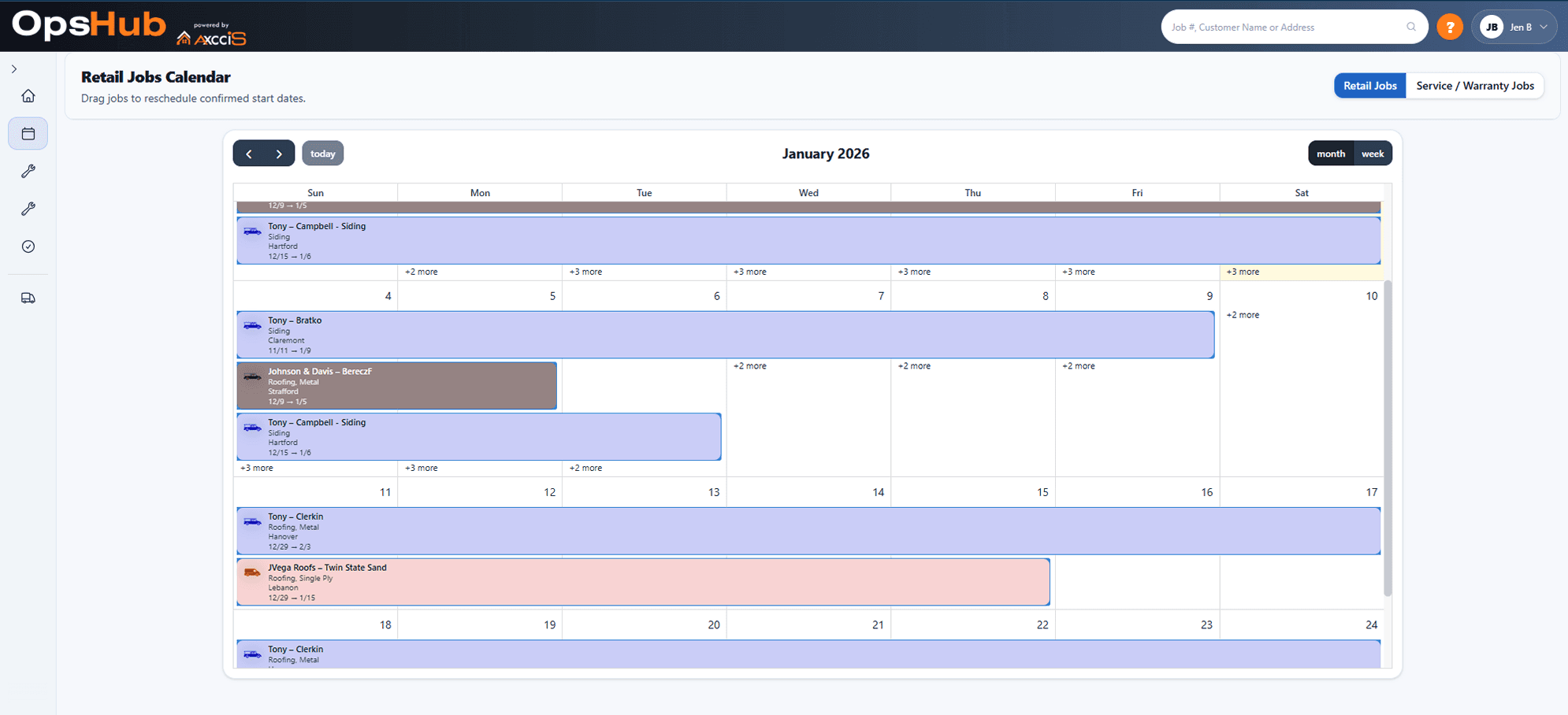Keep calendar view on month
The height and width of the screenshot is (715, 1568).
tap(1331, 153)
